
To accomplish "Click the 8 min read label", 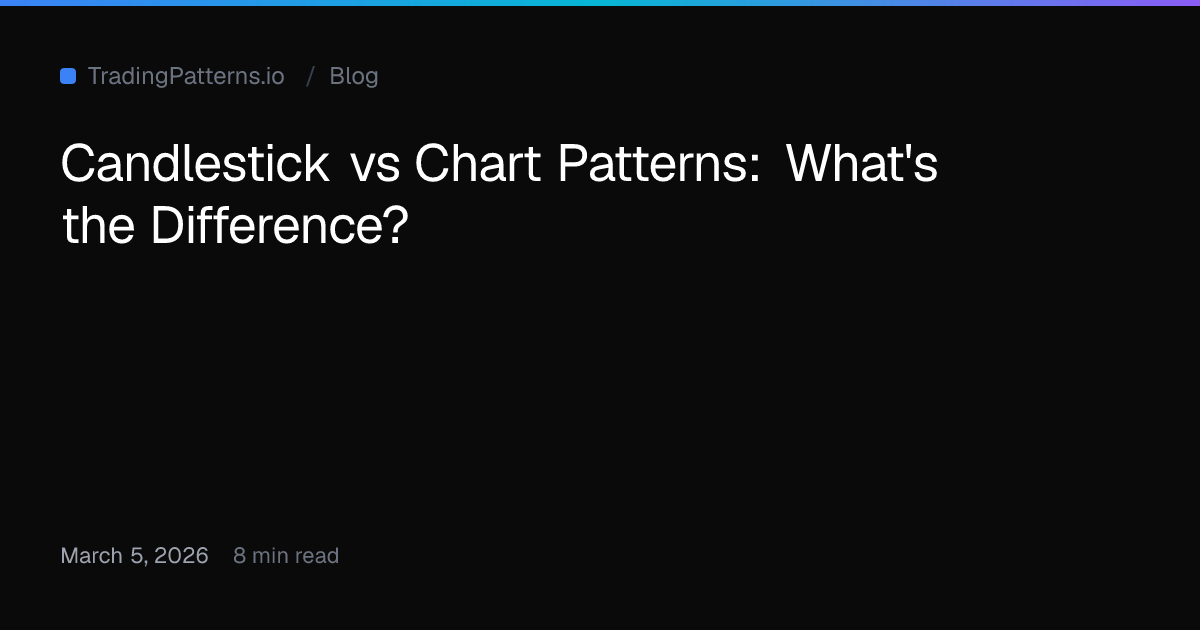I will (x=286, y=556).
